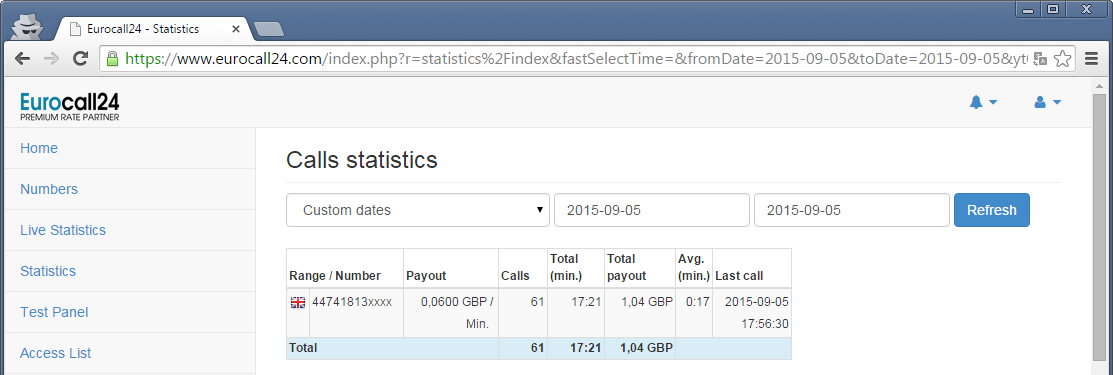Viewport: 1113px width, 375px height.
Task: Open a new browser tab
Action: (x=269, y=30)
